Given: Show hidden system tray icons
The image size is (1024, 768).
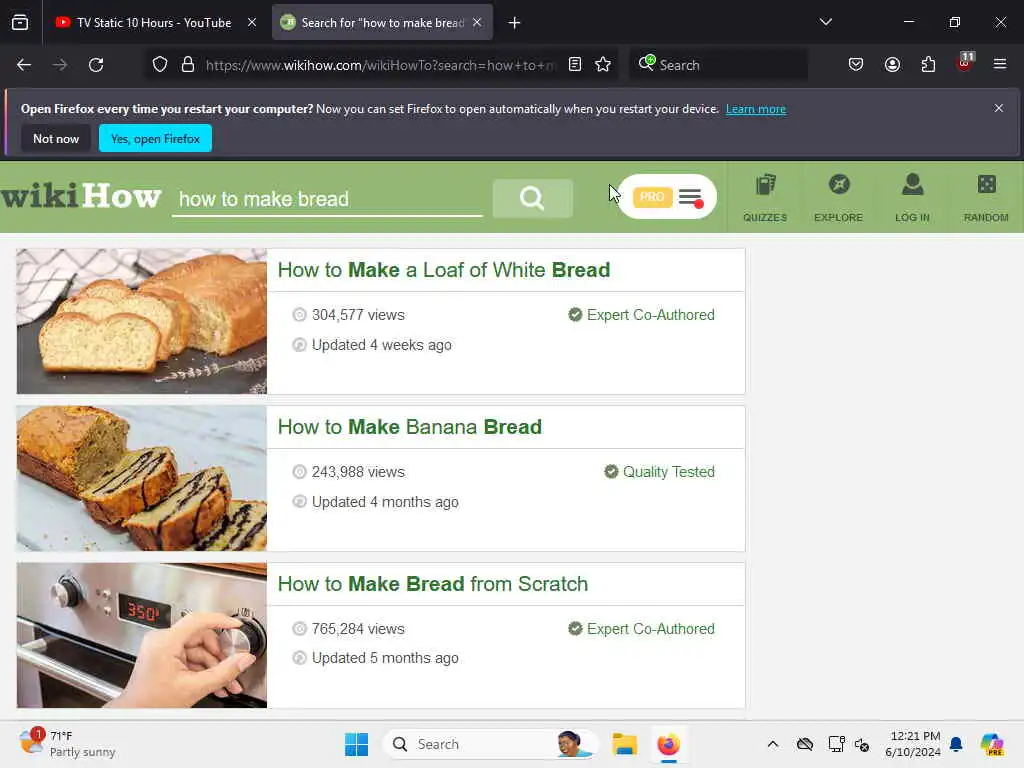Looking at the screenshot, I should click(773, 744).
